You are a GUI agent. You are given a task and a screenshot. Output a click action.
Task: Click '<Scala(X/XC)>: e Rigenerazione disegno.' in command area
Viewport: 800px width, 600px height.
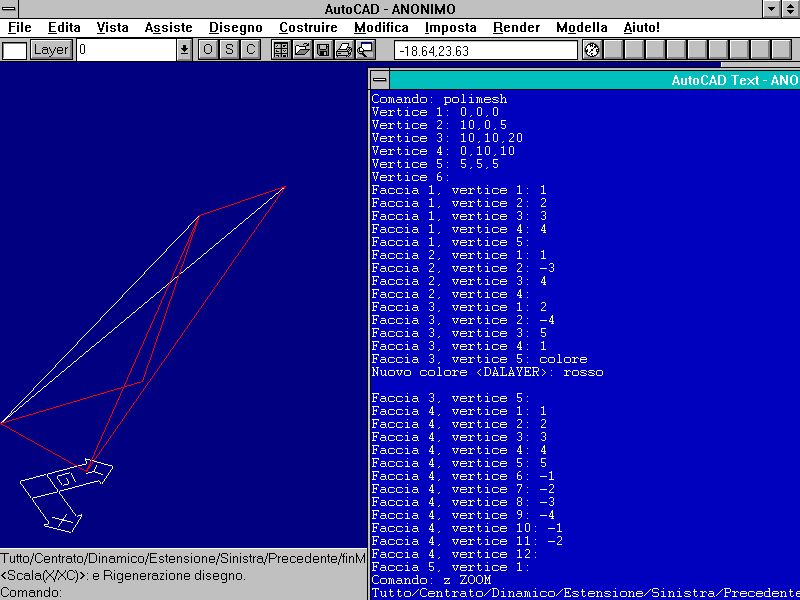(123, 576)
